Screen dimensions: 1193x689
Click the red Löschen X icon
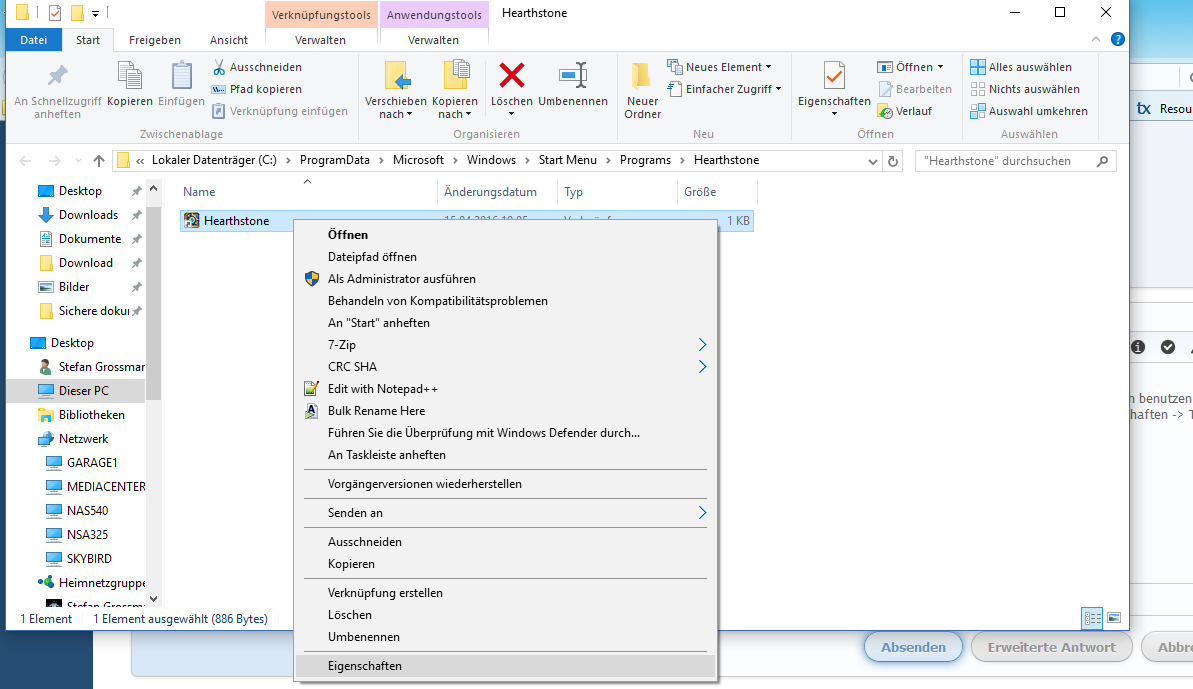(512, 75)
